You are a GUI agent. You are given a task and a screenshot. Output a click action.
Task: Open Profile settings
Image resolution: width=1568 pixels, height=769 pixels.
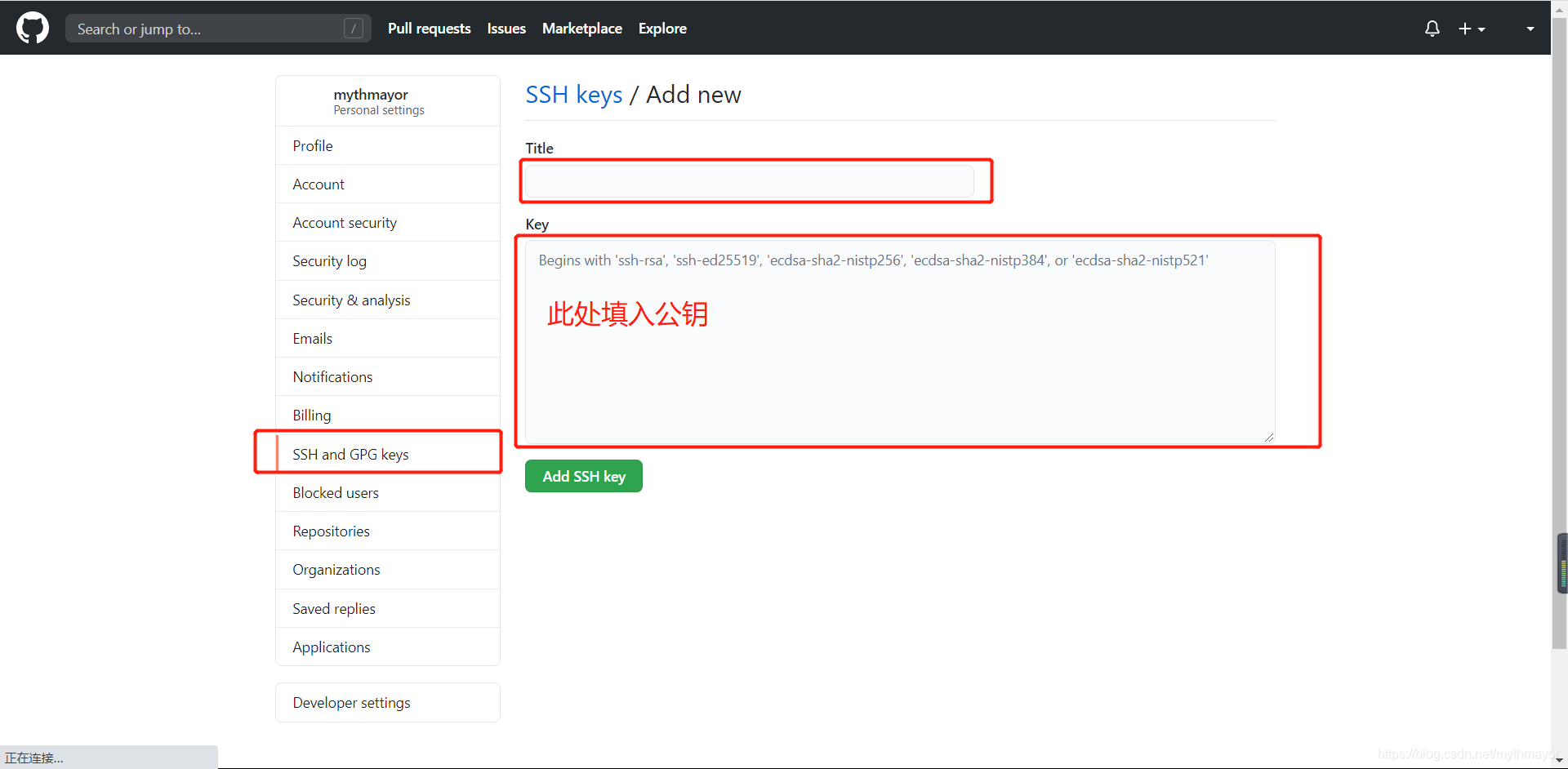pyautogui.click(x=388, y=145)
